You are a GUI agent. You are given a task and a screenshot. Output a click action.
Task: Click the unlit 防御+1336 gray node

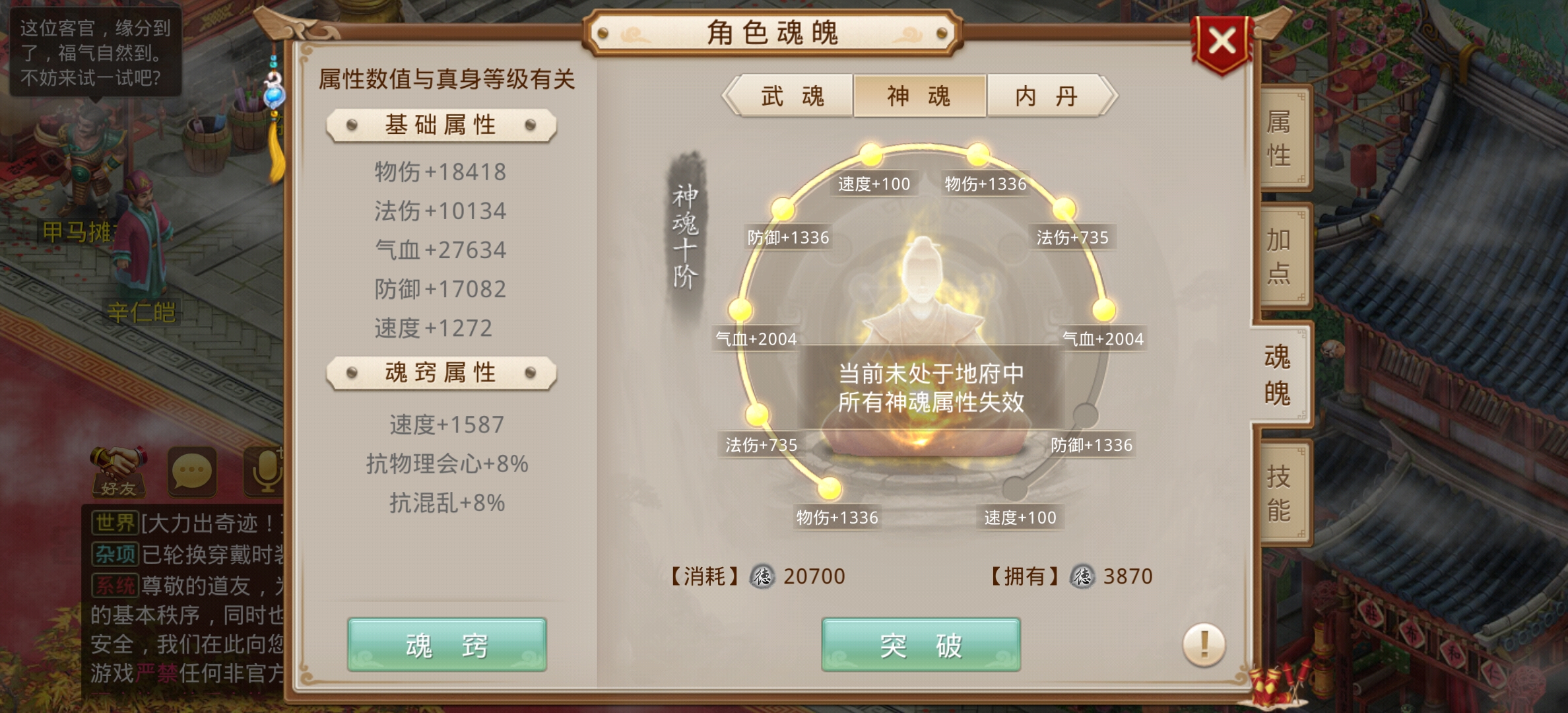pyautogui.click(x=1085, y=416)
